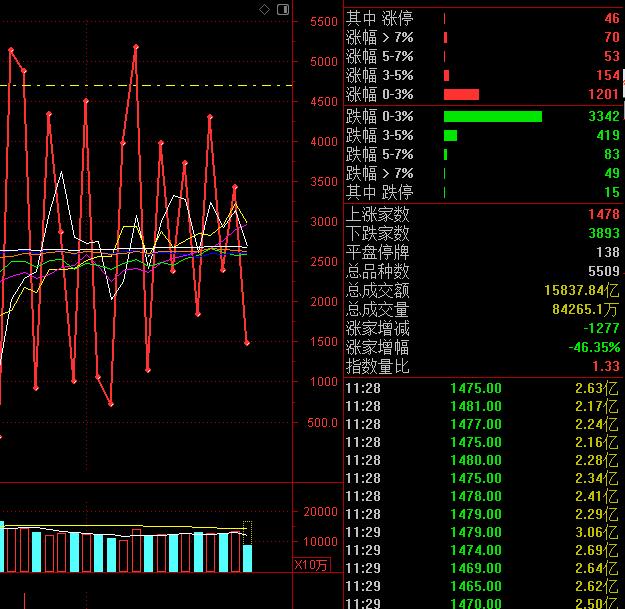Click the 总品种数 value 5509
The width and height of the screenshot is (625, 609).
tap(604, 271)
